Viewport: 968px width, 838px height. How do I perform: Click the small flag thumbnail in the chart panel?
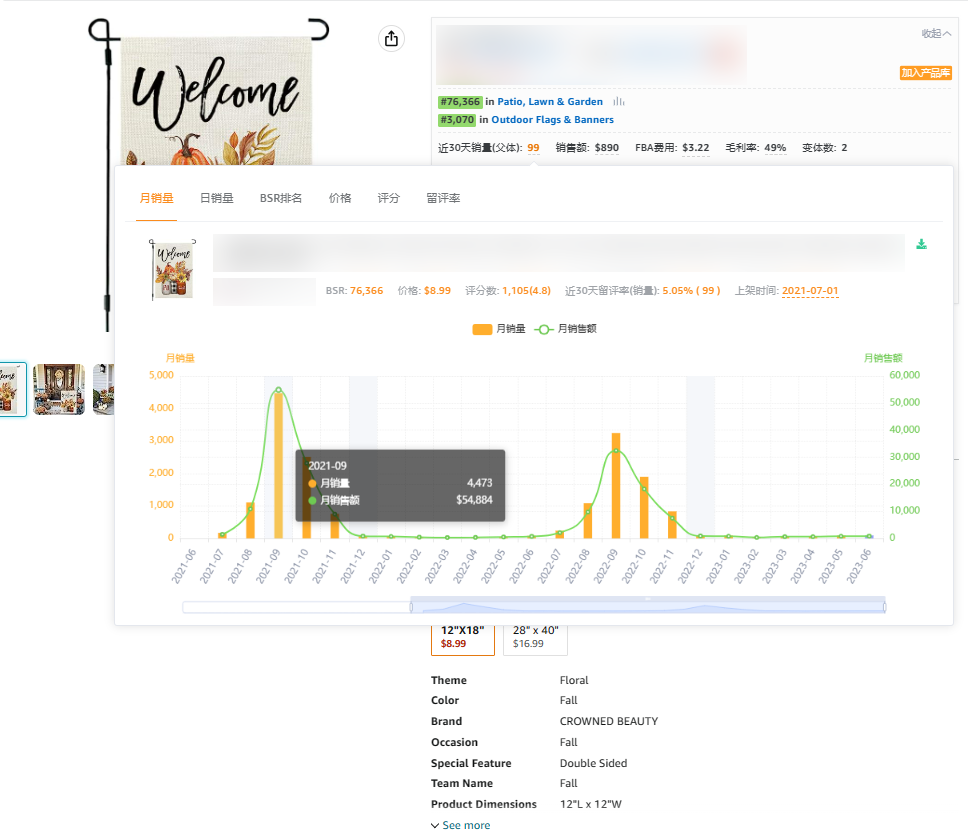click(173, 270)
